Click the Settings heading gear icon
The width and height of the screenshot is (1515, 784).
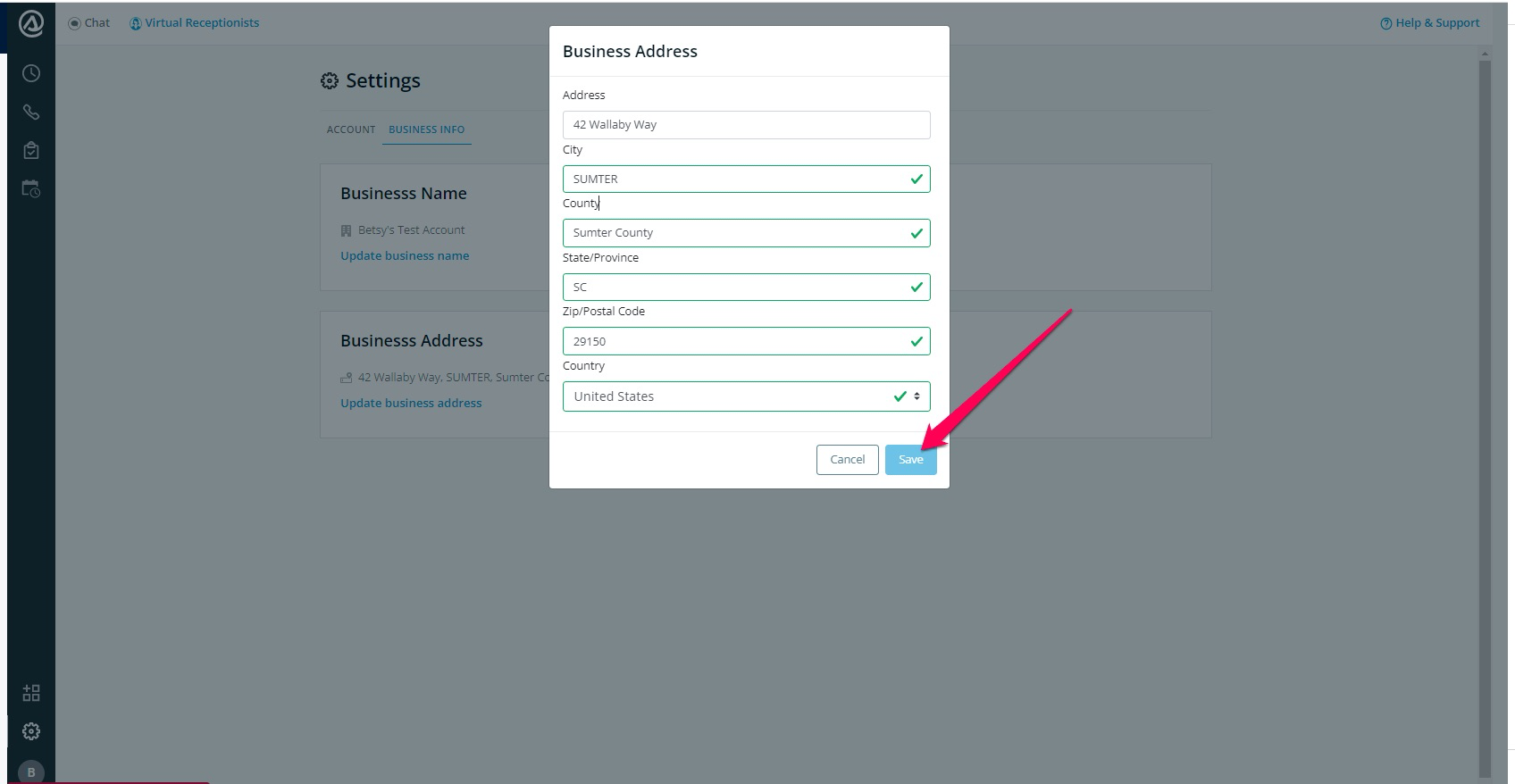click(x=330, y=81)
